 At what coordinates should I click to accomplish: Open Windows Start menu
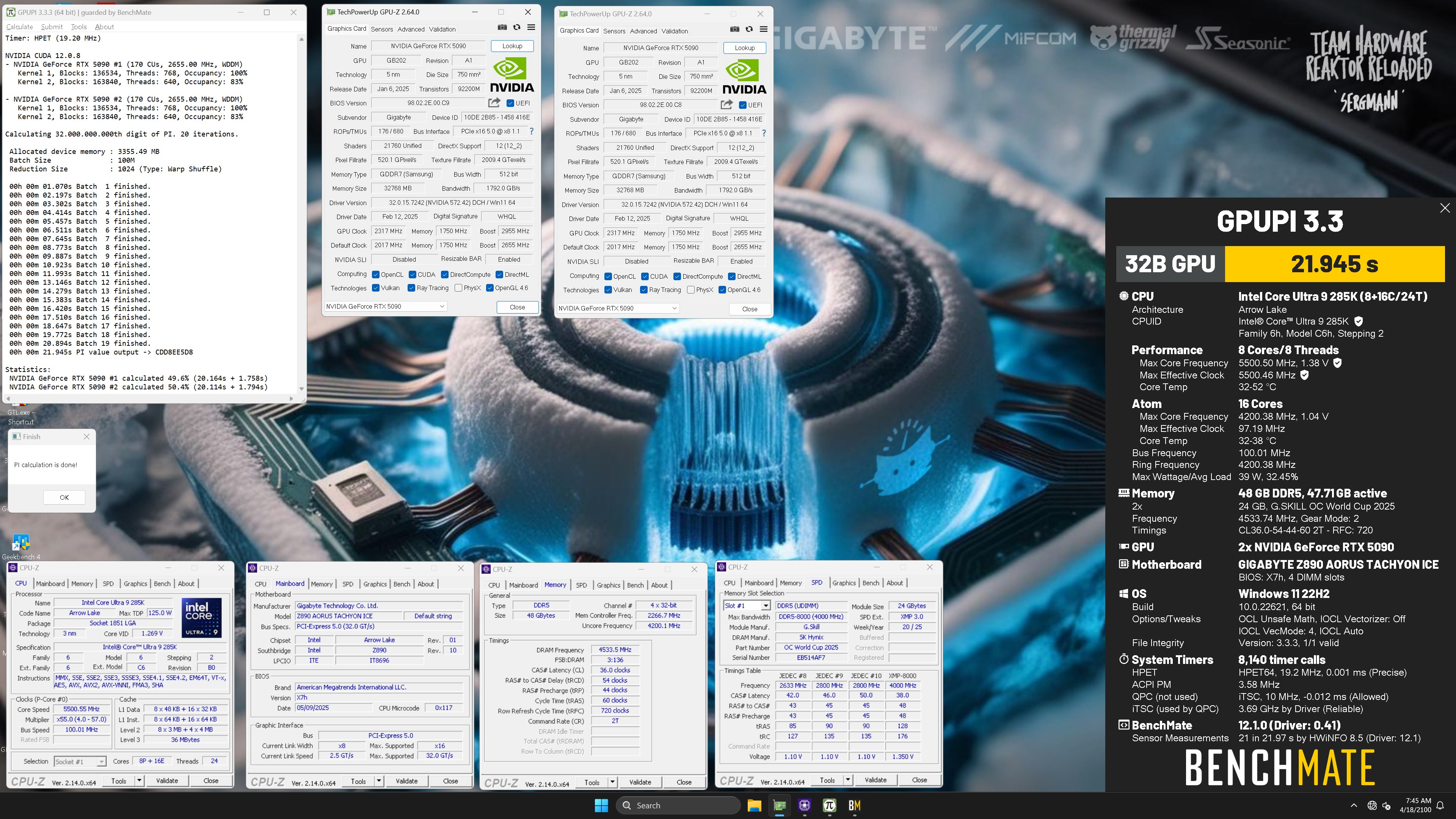click(601, 805)
